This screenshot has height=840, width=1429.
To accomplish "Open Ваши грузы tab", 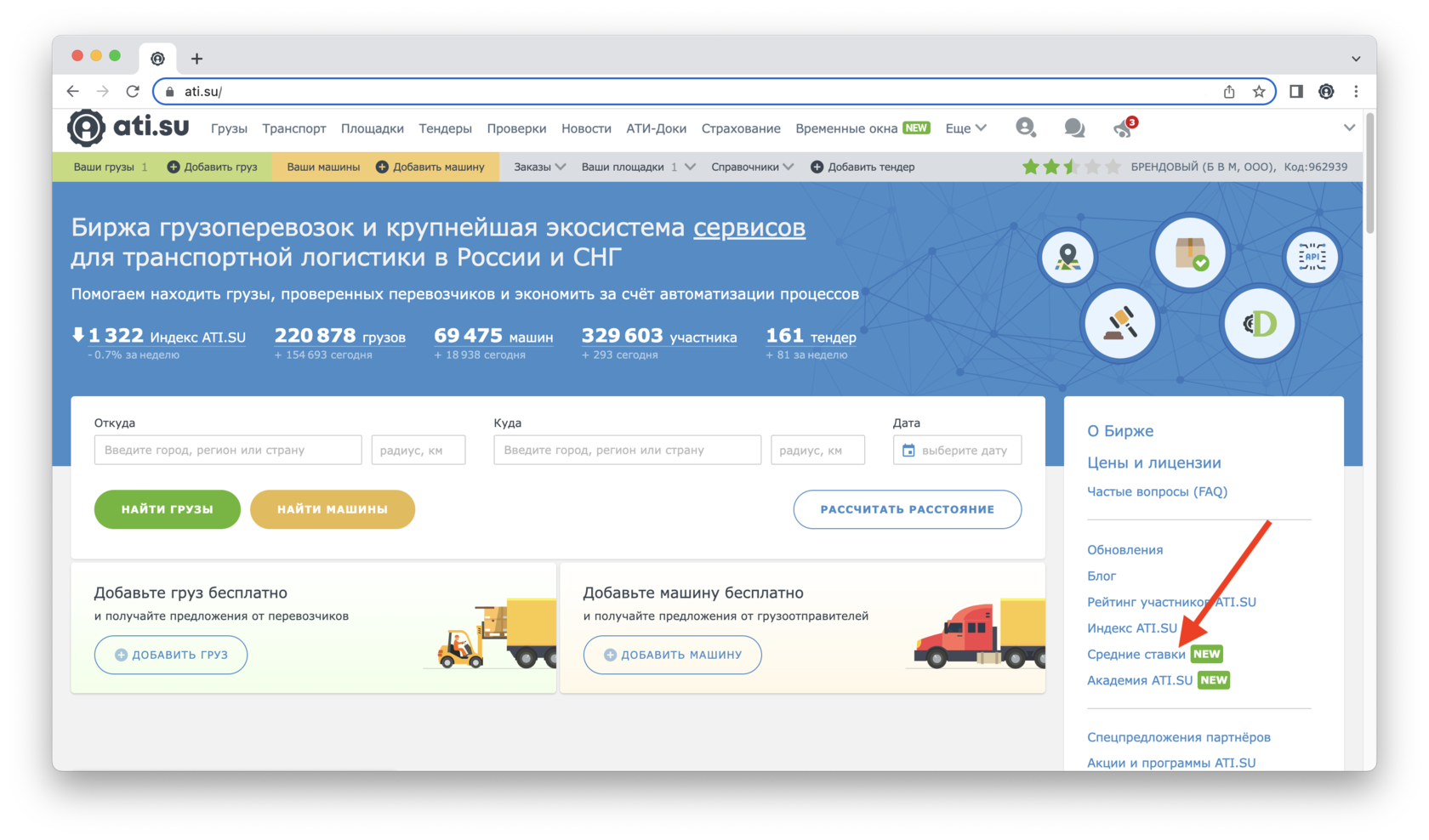I will (x=110, y=167).
